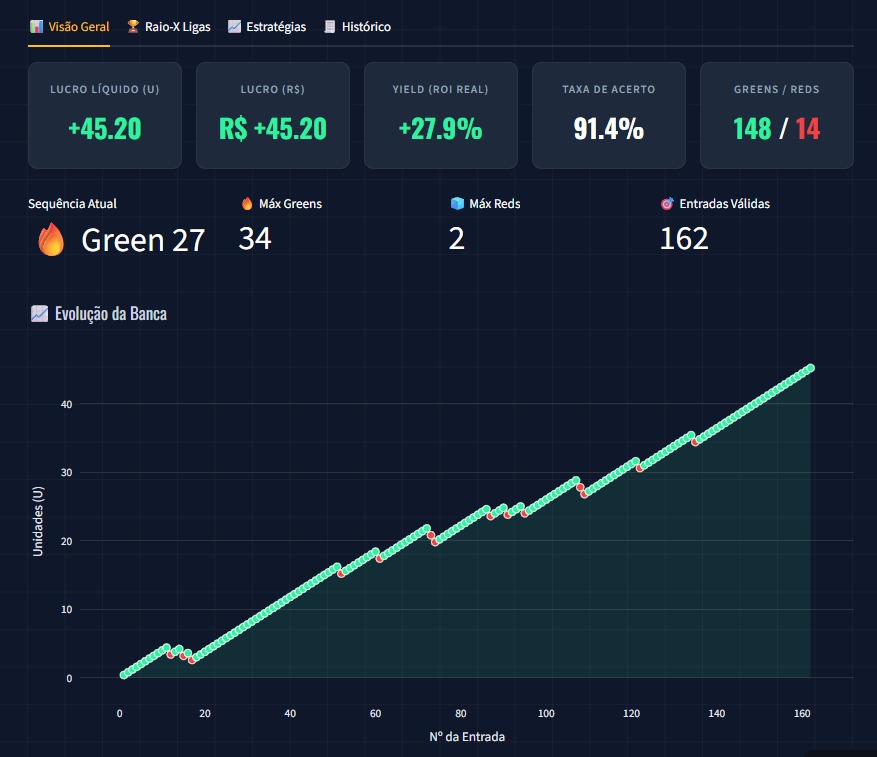This screenshot has height=757, width=877.
Task: Switch to the Raio-X Ligas tab
Action: [169, 27]
